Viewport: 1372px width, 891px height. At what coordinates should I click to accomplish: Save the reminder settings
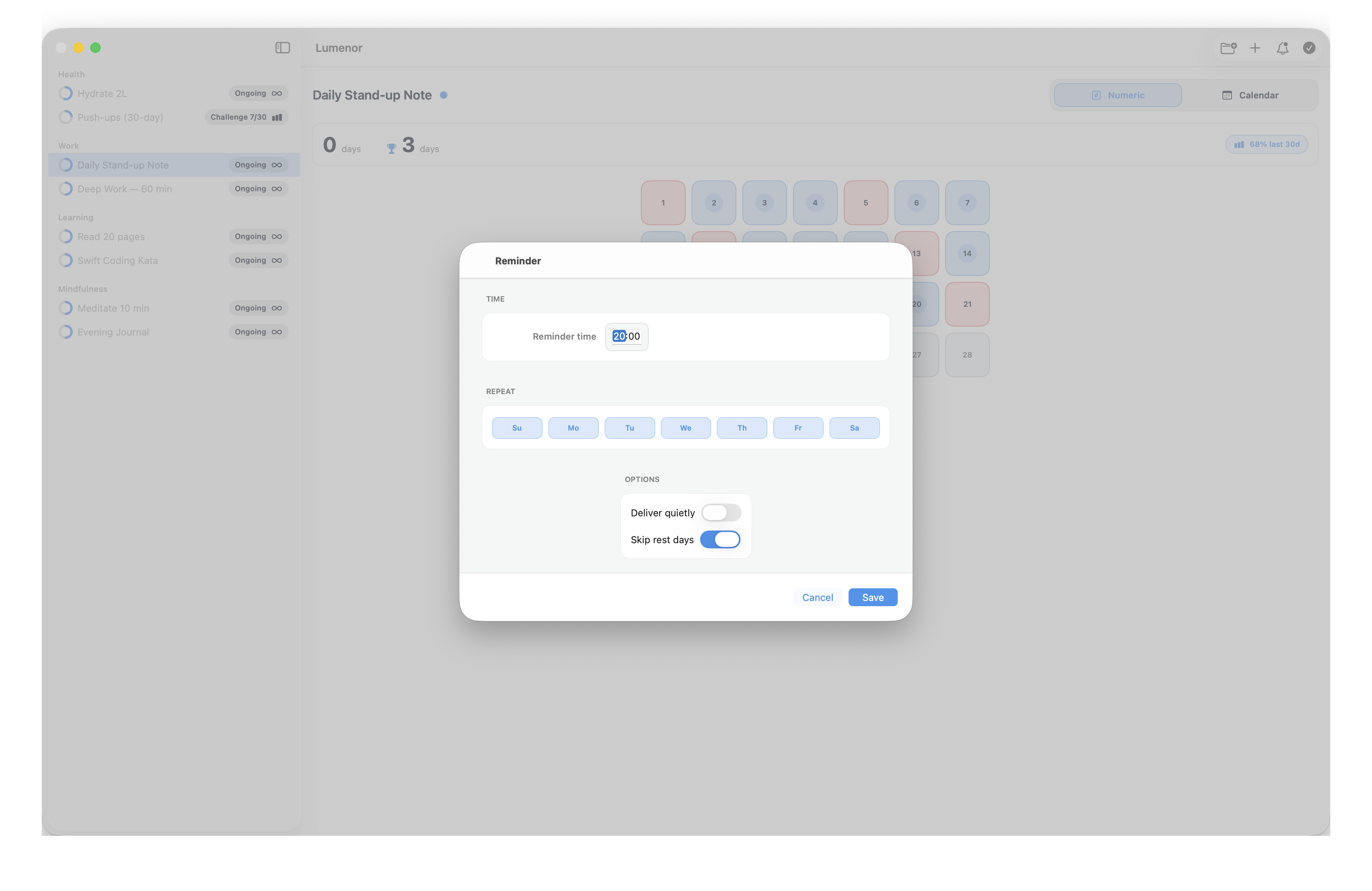click(873, 597)
